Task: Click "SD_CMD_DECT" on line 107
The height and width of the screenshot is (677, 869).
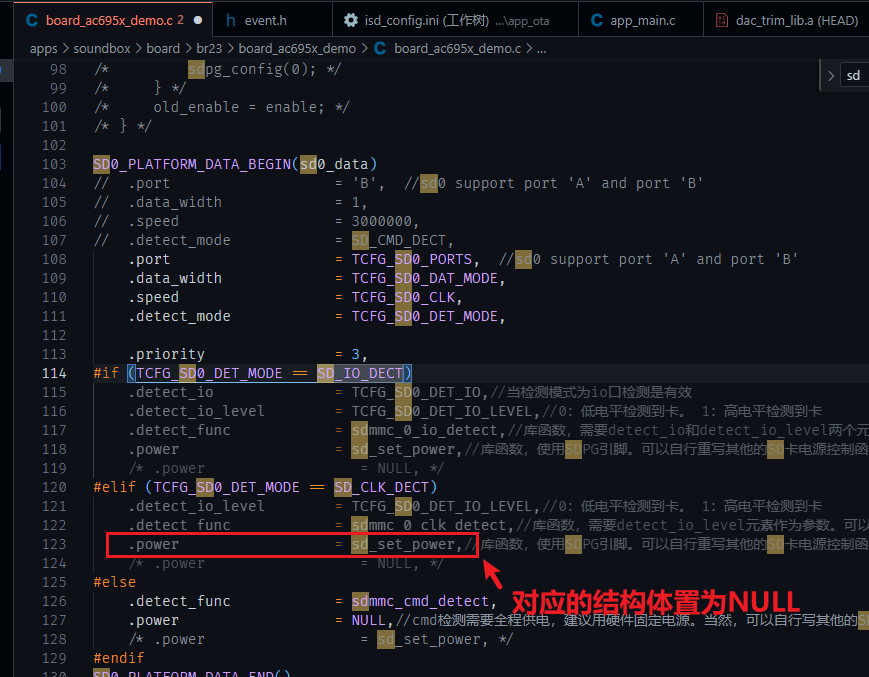Action: (x=398, y=240)
